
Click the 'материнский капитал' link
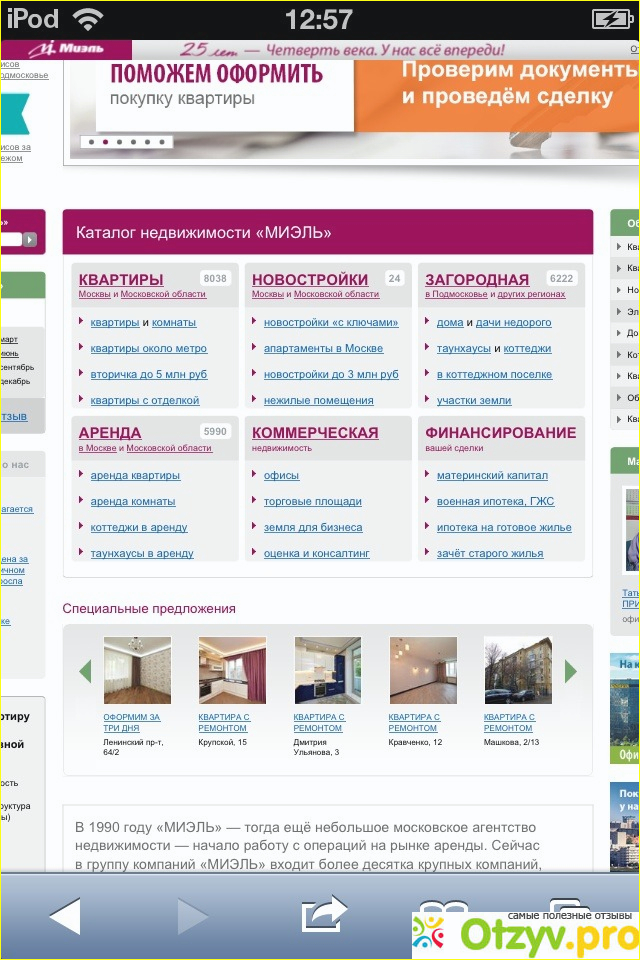(x=492, y=476)
